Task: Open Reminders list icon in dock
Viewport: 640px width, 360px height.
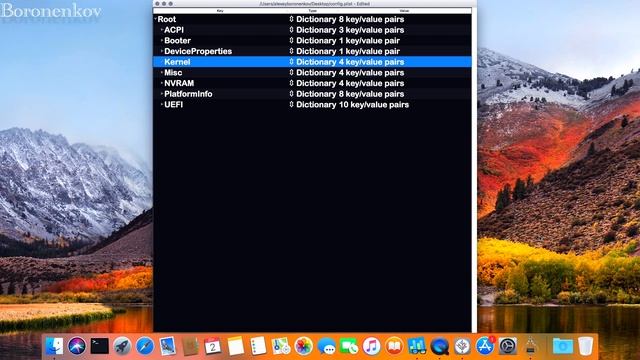Action: pos(258,346)
